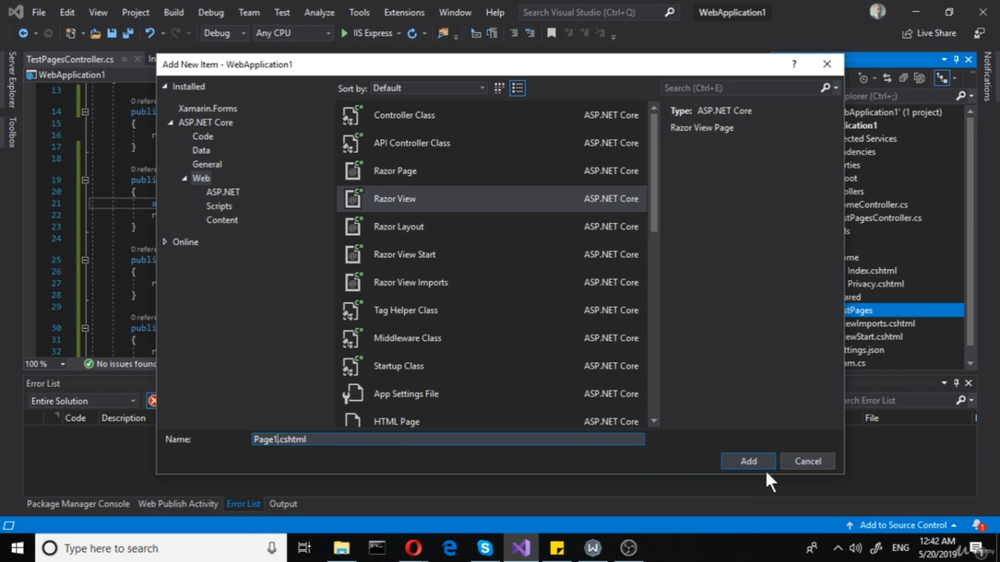Select the Razor View Imports template
Viewport: 1000px width, 562px height.
[x=491, y=282]
